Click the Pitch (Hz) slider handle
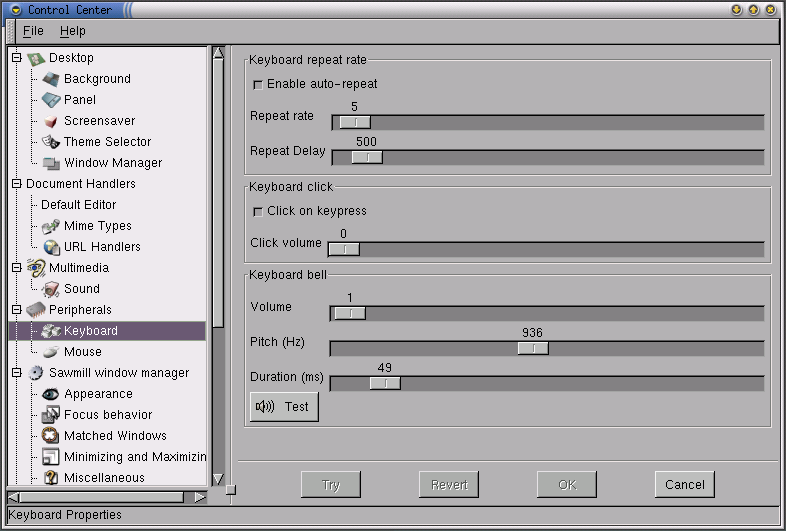Screen dimensions: 786x531 [533, 348]
